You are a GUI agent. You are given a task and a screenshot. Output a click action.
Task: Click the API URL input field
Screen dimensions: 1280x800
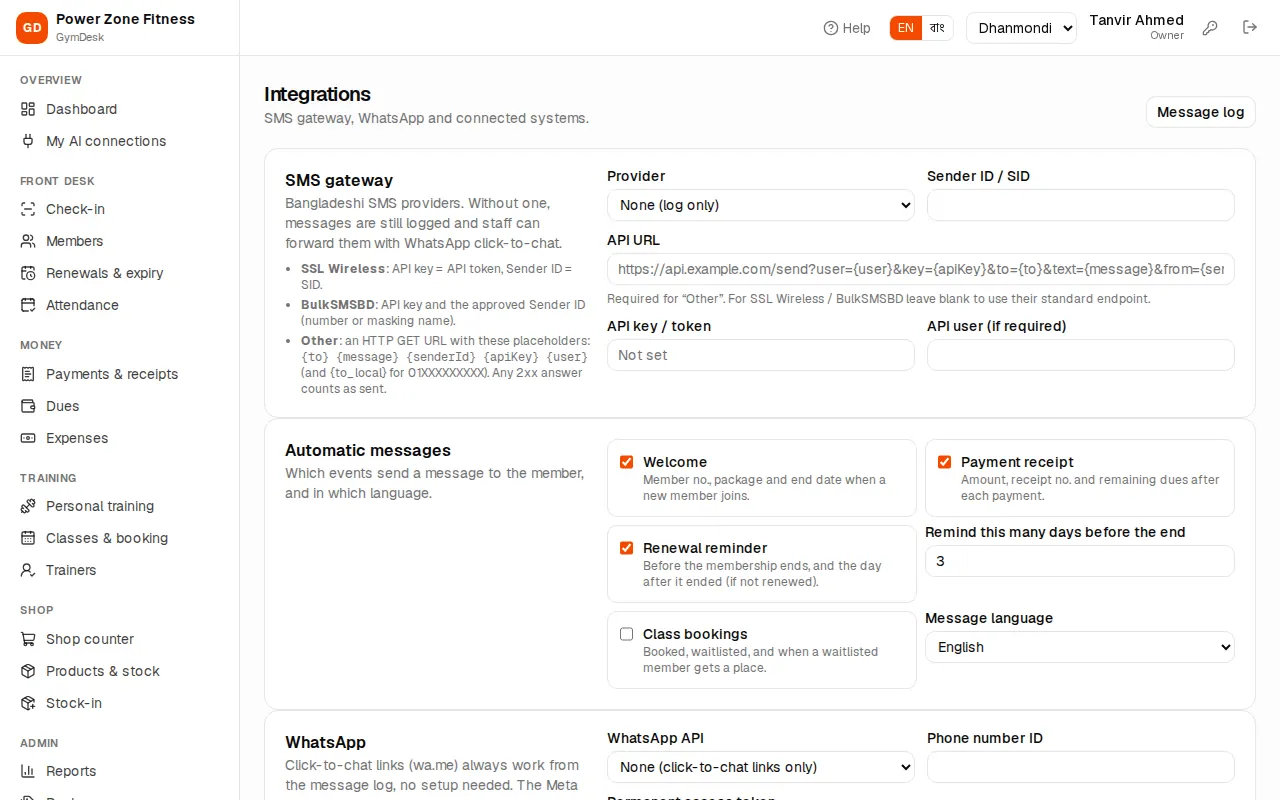click(x=921, y=269)
